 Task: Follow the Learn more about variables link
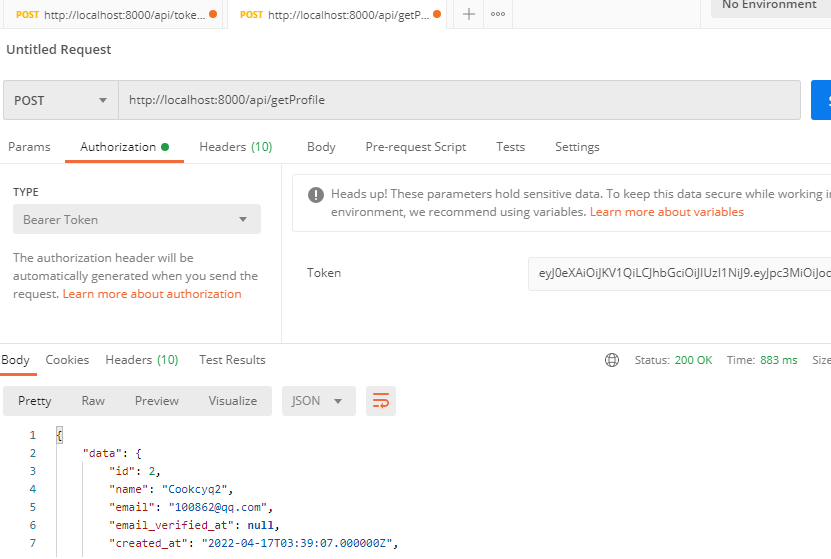[x=667, y=212]
